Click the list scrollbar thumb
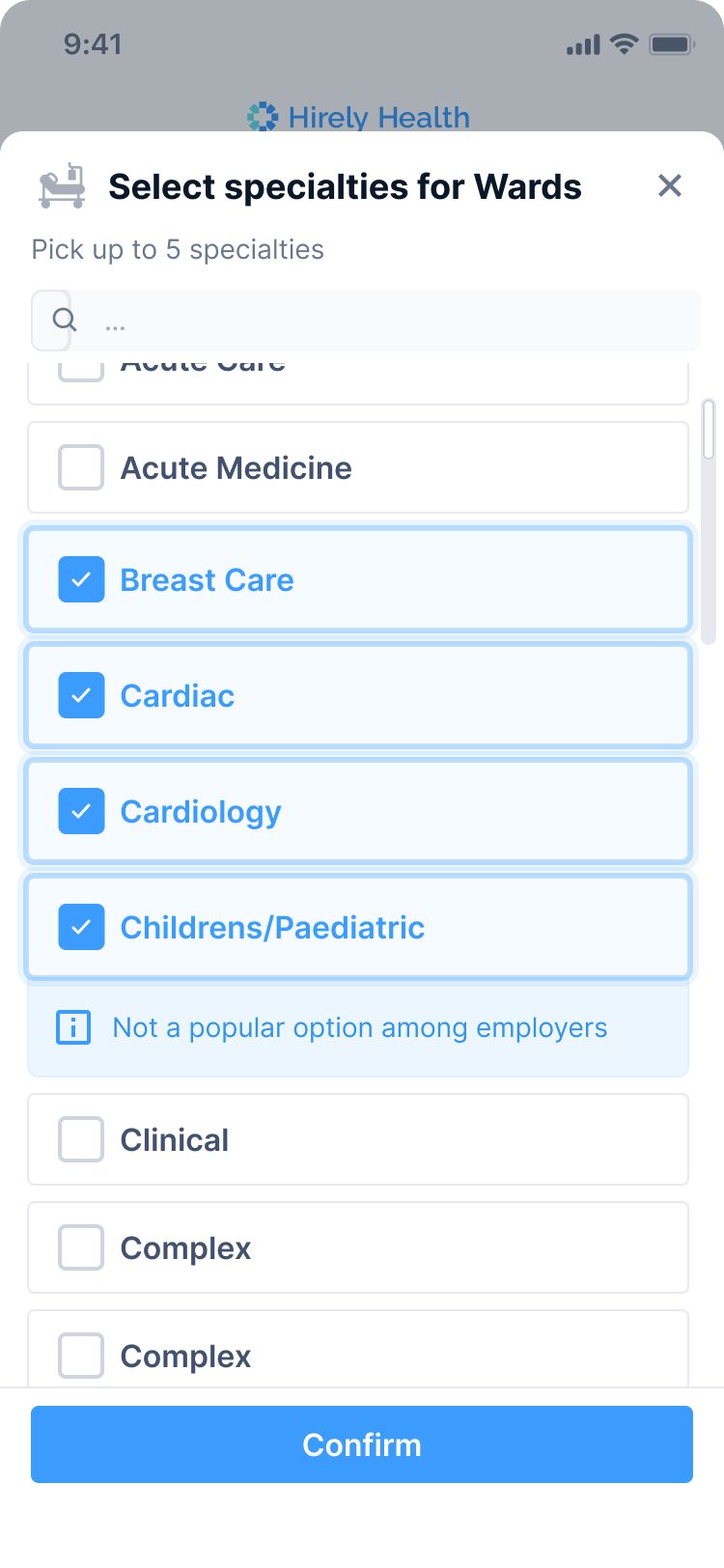Viewport: 724px width, 1568px height. (x=709, y=521)
